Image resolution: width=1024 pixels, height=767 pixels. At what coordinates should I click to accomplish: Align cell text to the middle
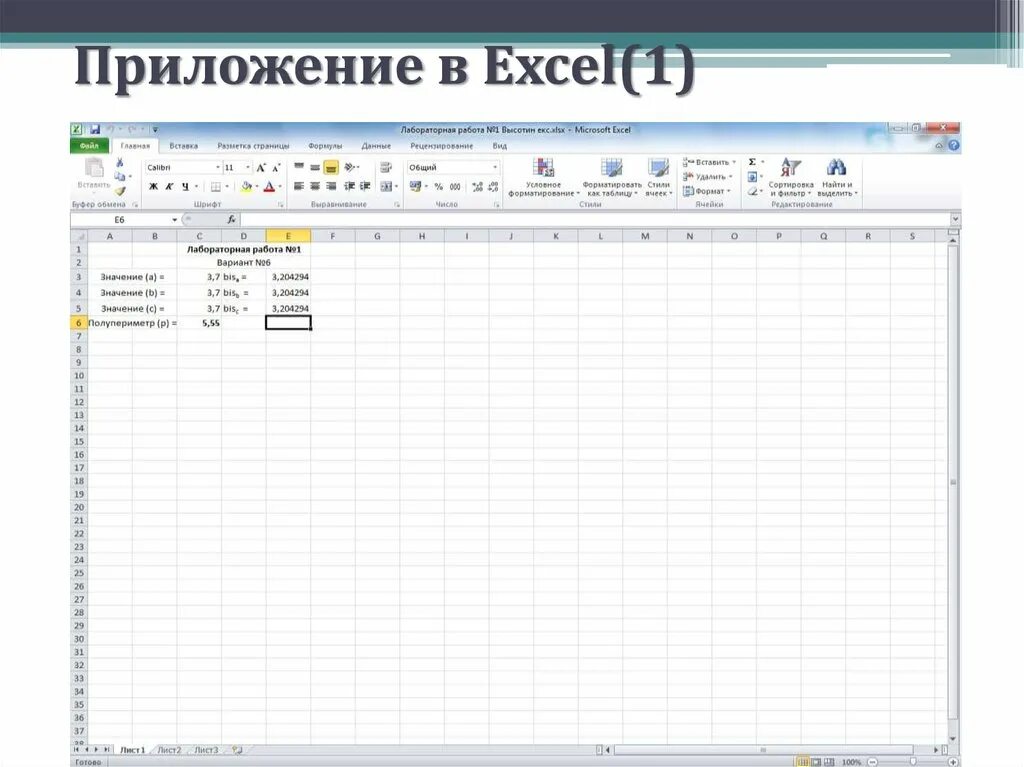coord(315,167)
